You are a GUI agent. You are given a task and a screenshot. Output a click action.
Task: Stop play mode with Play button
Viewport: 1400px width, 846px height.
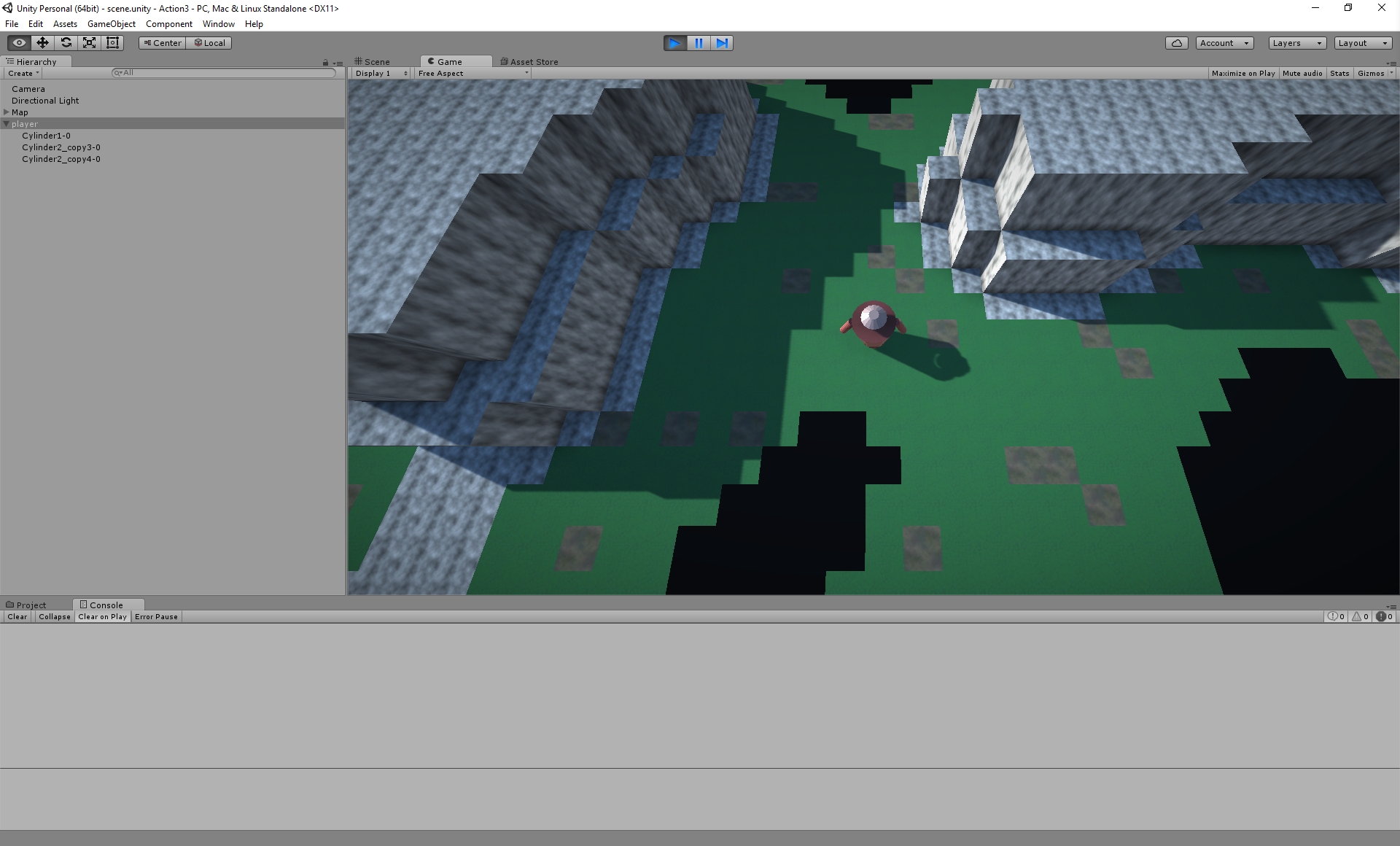674,43
